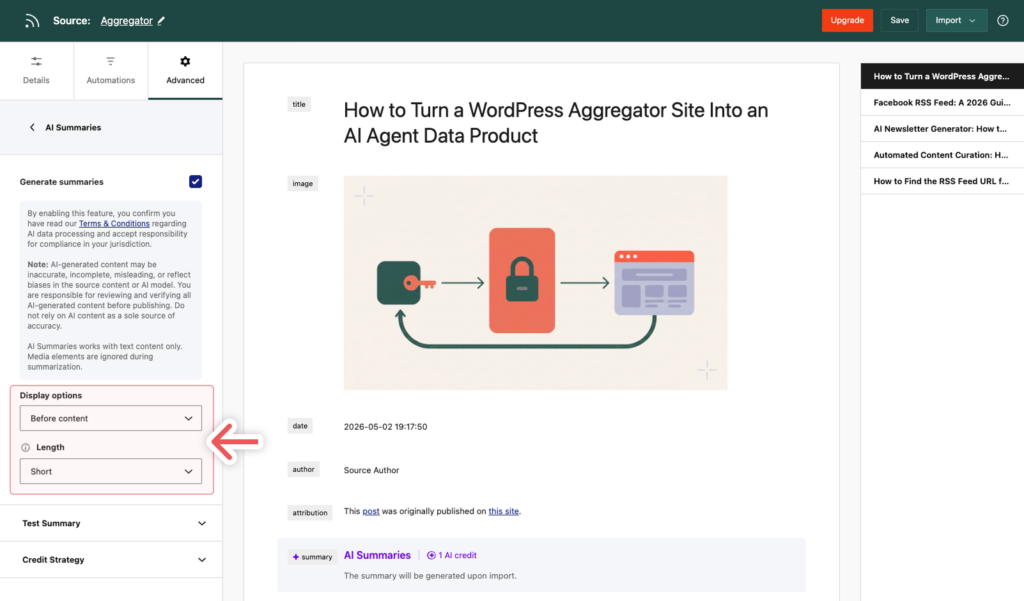The height and width of the screenshot is (601, 1024).
Task: Open the Import dropdown menu
Action: (956, 20)
